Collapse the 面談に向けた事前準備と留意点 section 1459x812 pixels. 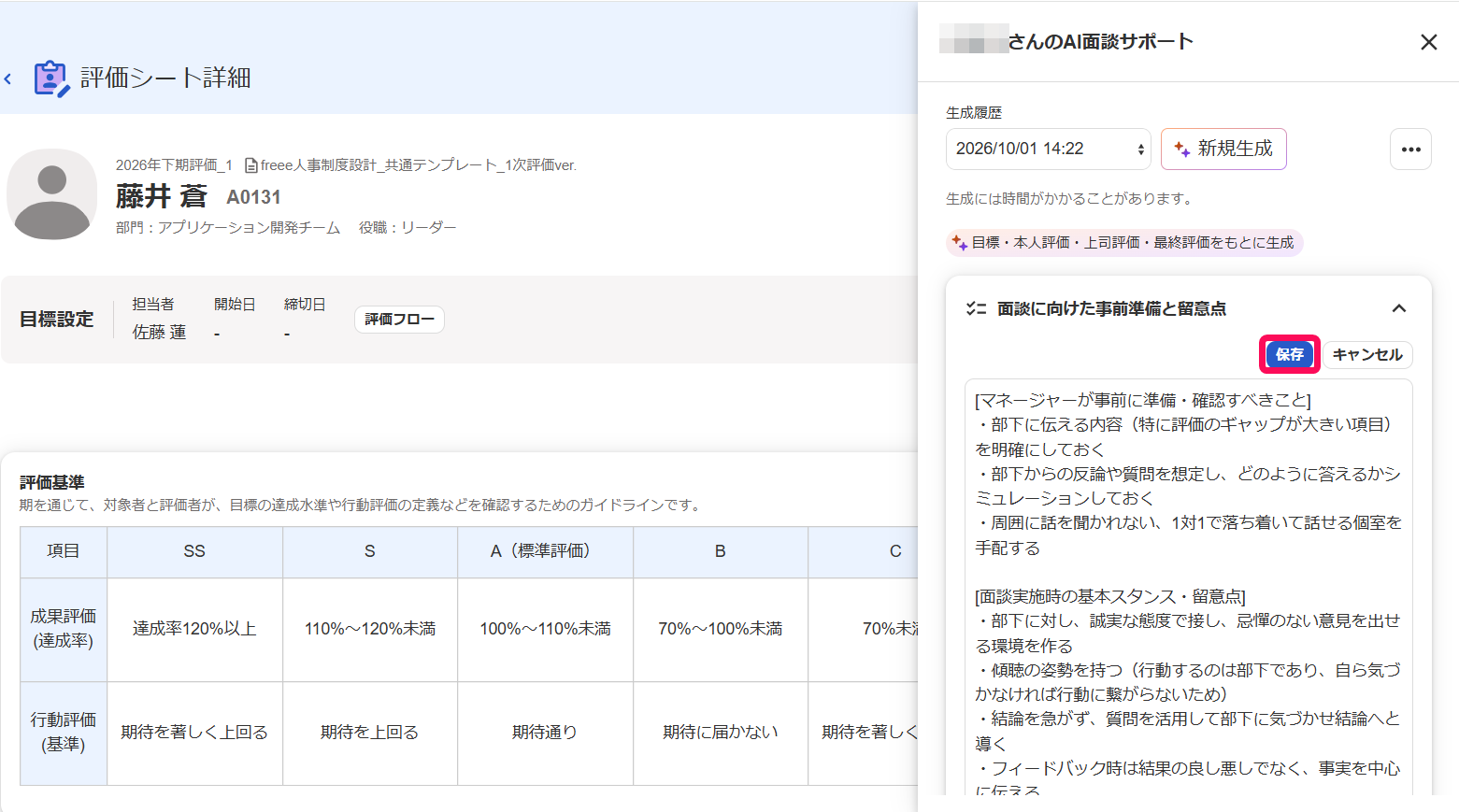[x=1398, y=308]
